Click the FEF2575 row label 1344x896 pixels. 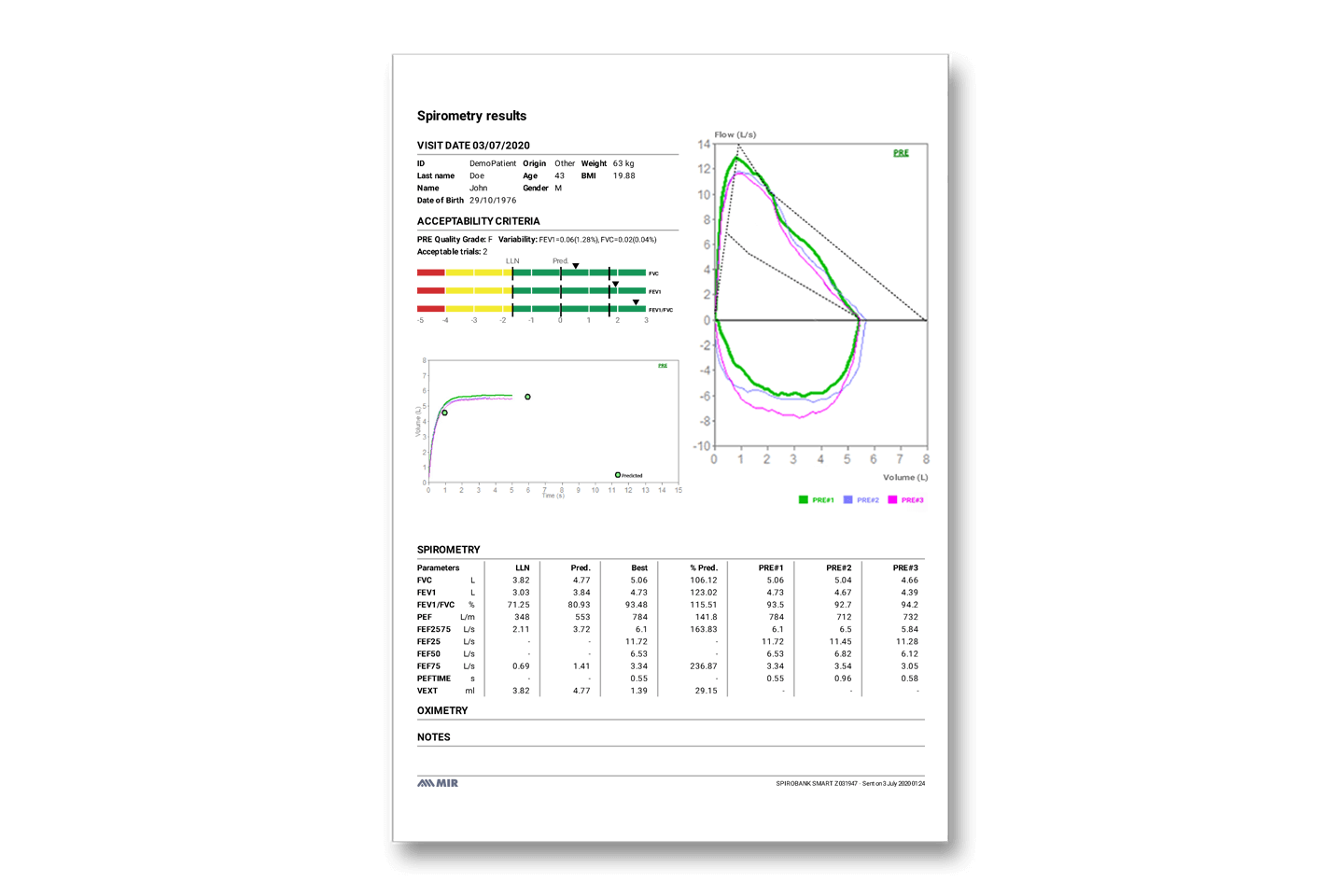[x=434, y=629]
